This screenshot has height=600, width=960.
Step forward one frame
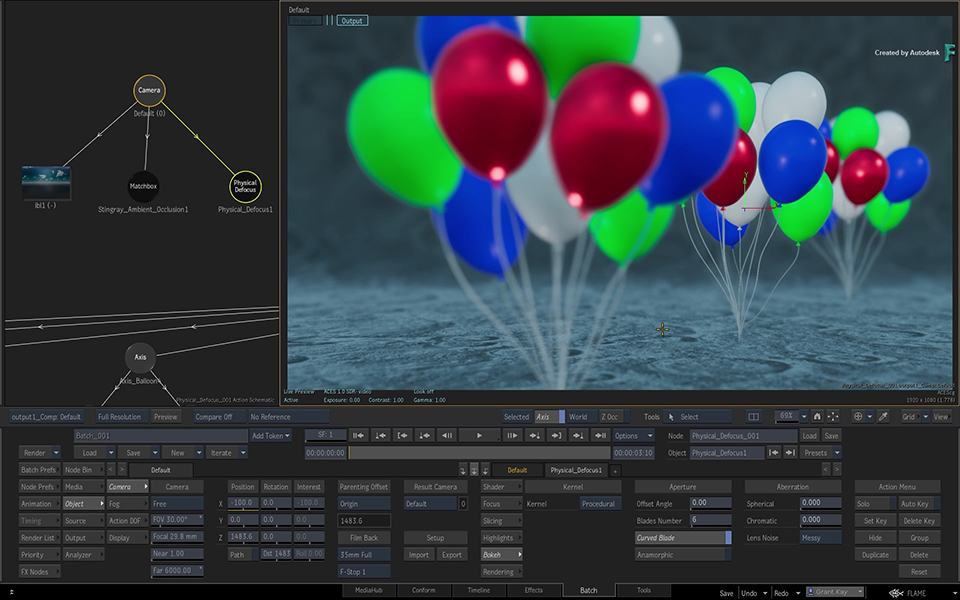pos(512,435)
